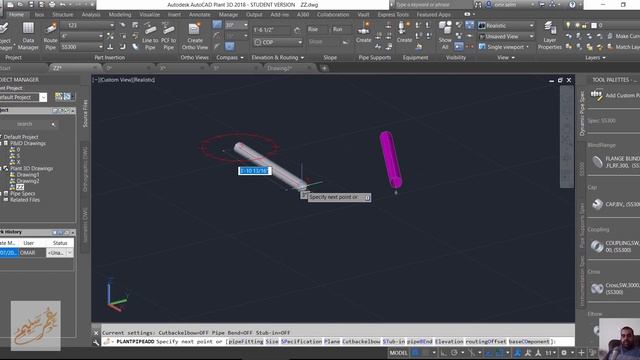This screenshot has height=360, width=640.
Task: Click the layer light bulb on/off icon
Action: click(568, 25)
